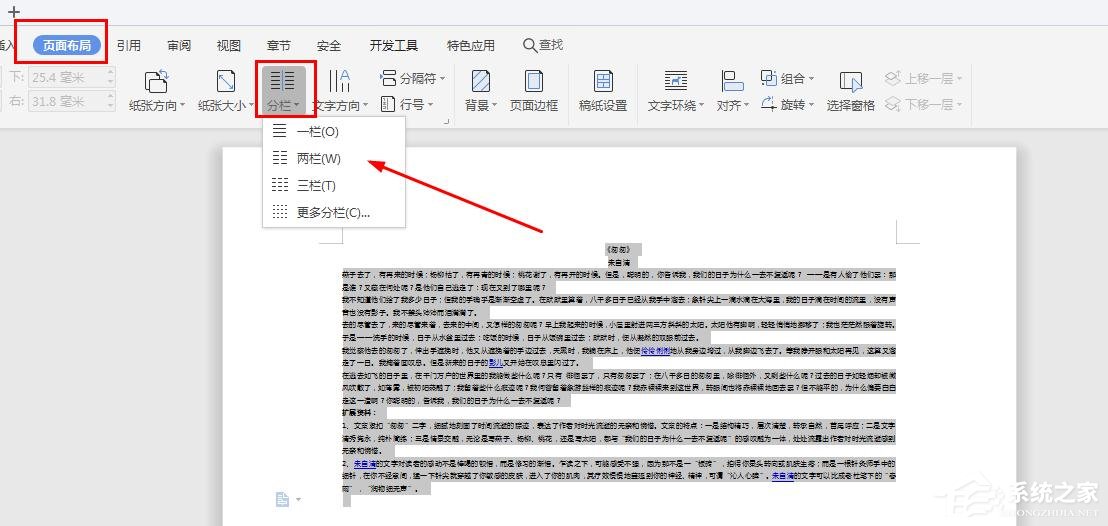Decrease the 右 right margin with down stepper

110,106
